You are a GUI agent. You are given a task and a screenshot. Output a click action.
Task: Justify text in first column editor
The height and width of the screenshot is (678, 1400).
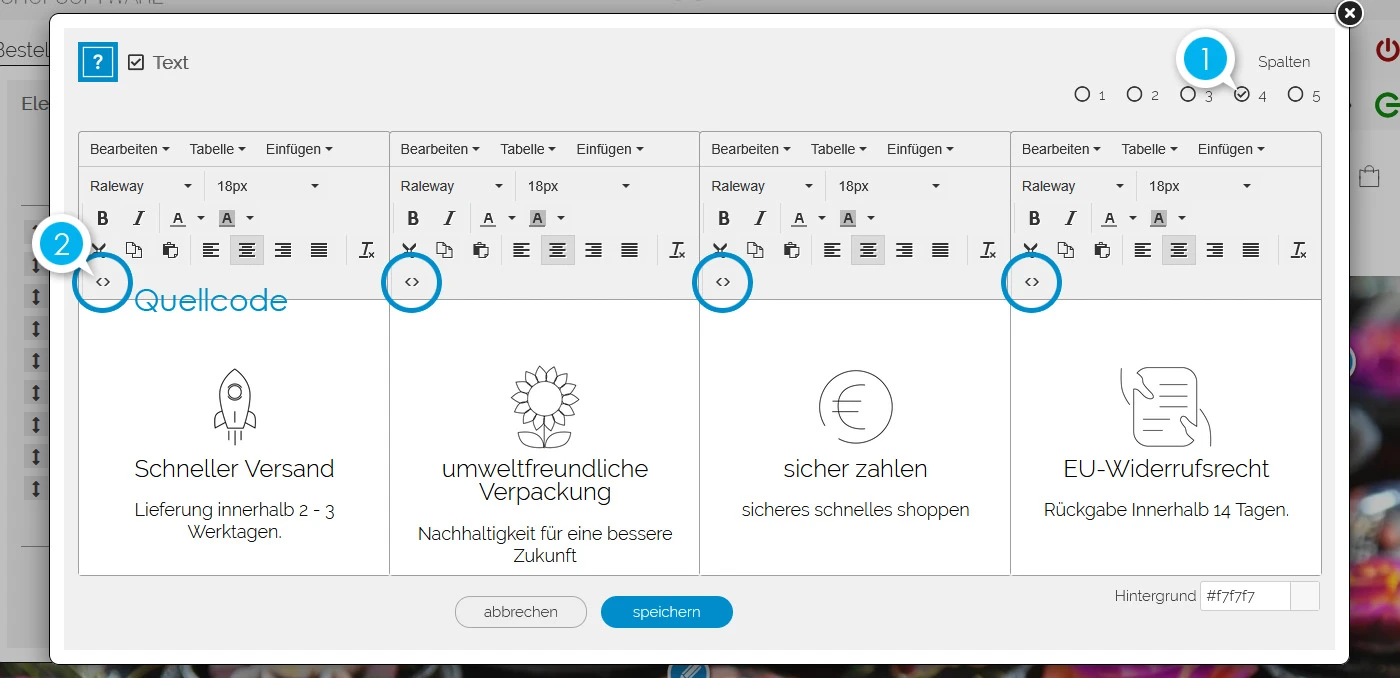319,250
